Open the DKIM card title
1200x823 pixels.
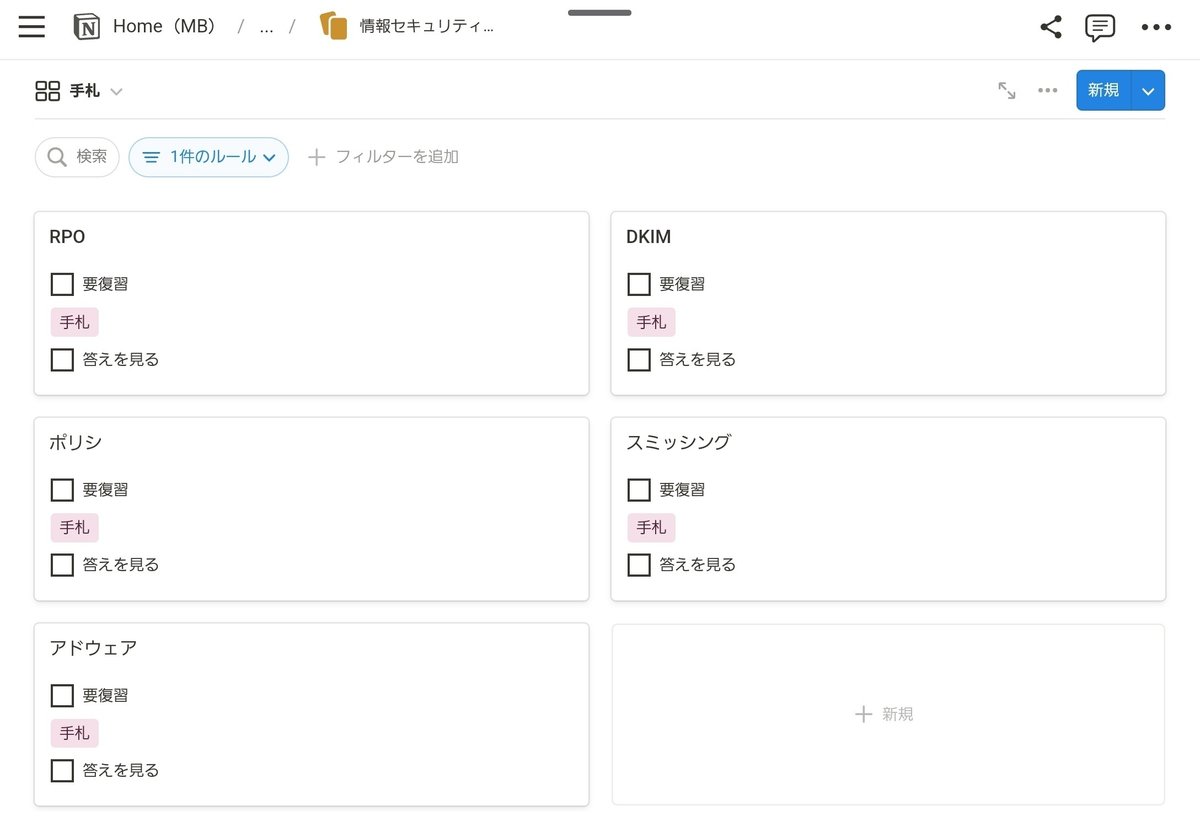click(x=648, y=237)
